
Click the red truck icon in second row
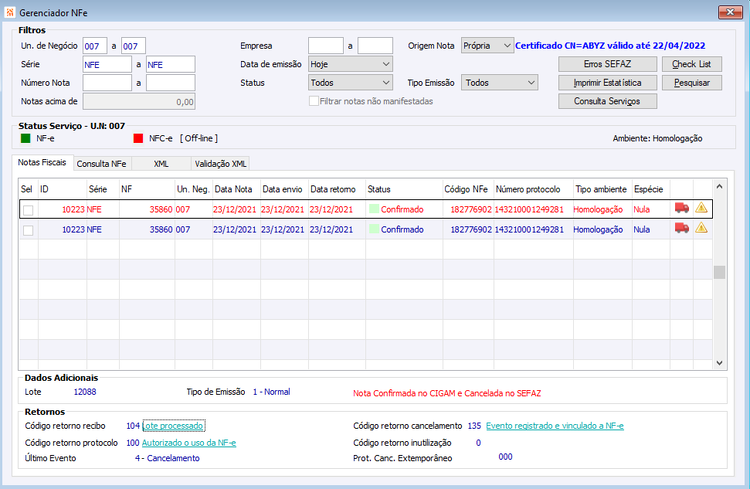click(682, 228)
